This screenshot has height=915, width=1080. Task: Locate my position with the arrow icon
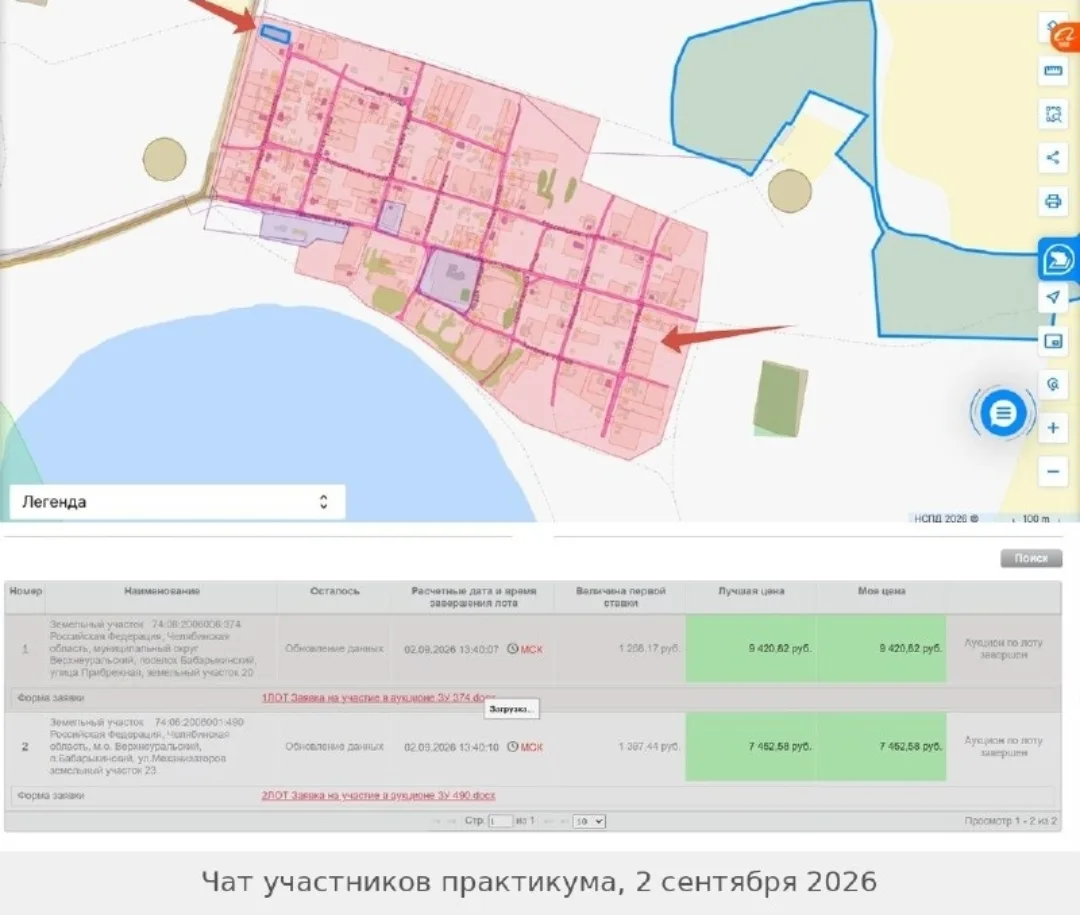[1052, 297]
